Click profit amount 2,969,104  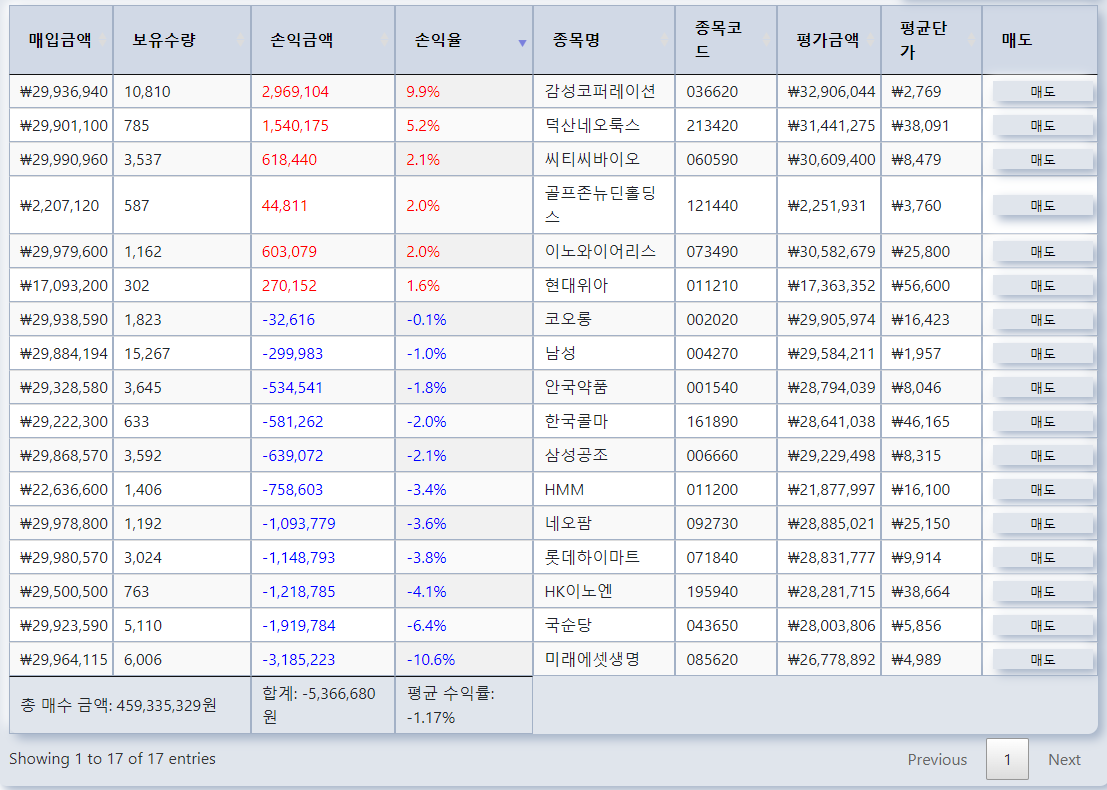point(295,92)
